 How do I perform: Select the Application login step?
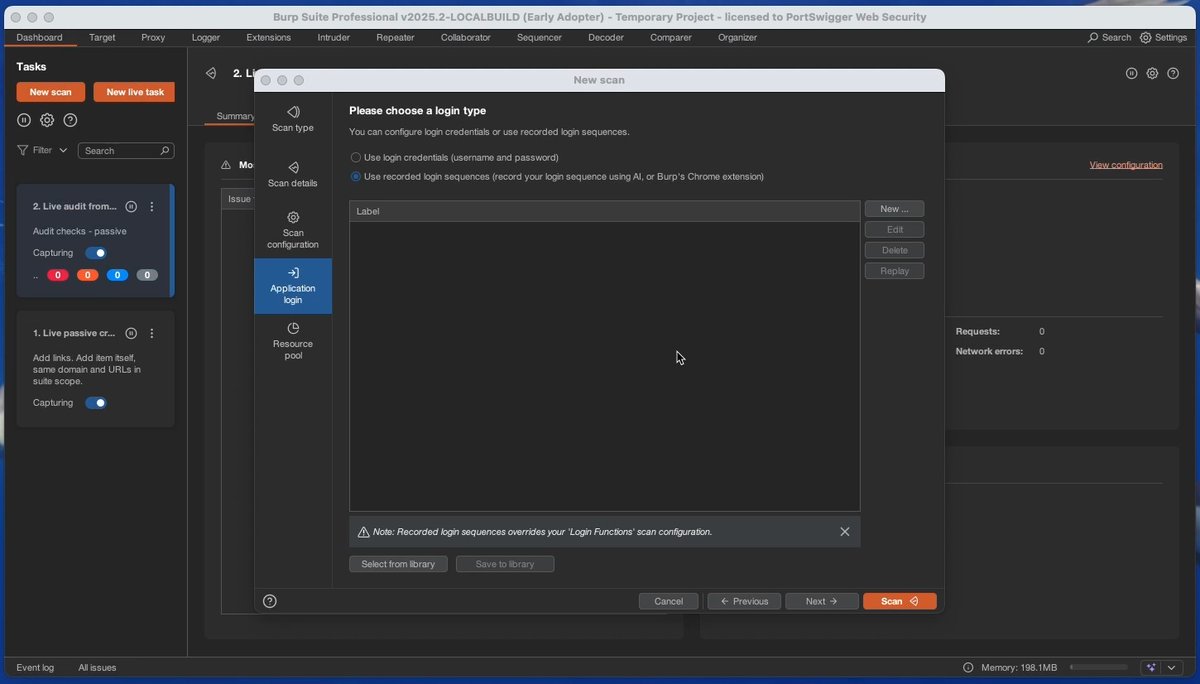point(293,286)
